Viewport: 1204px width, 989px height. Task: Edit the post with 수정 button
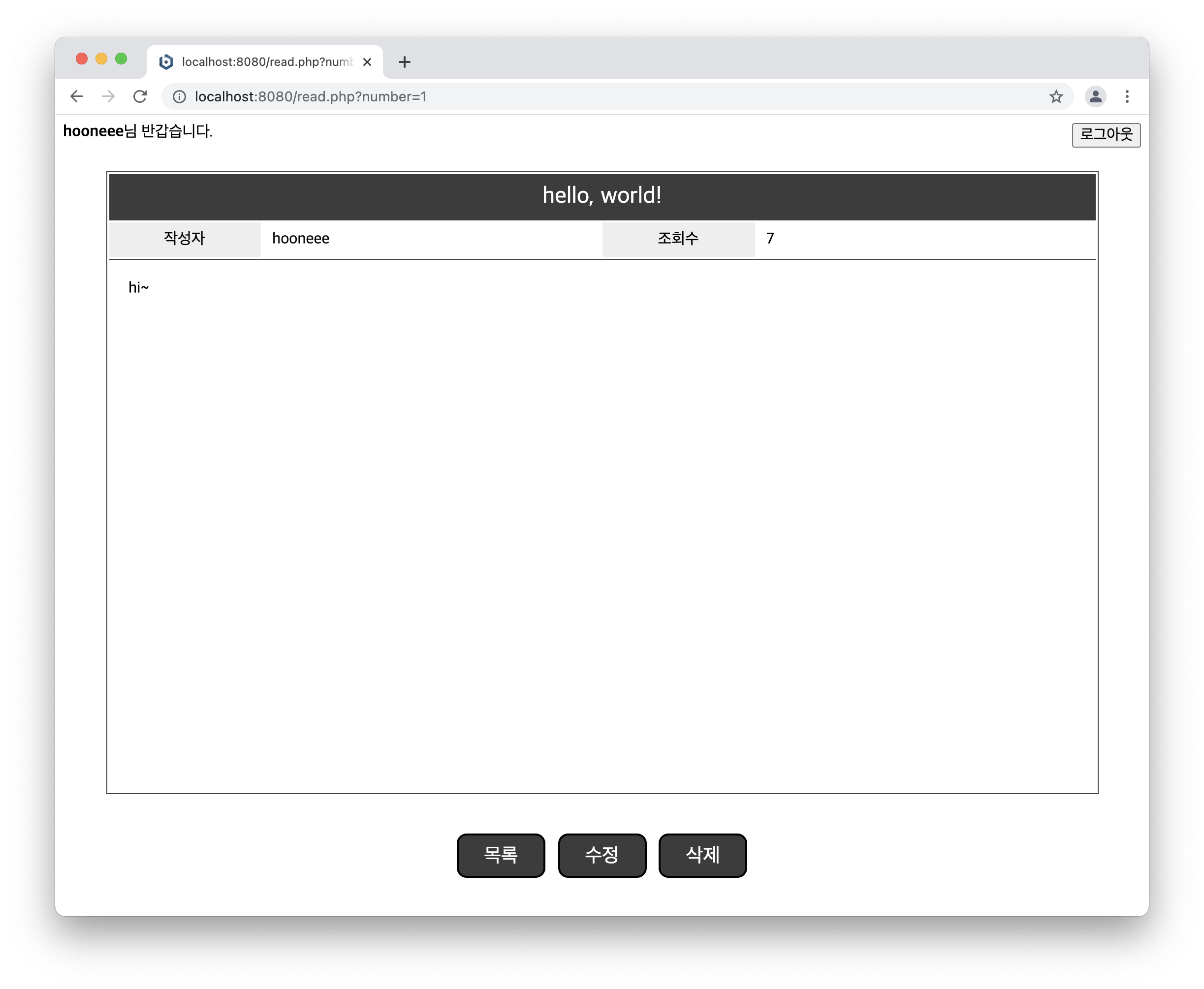pyautogui.click(x=602, y=855)
